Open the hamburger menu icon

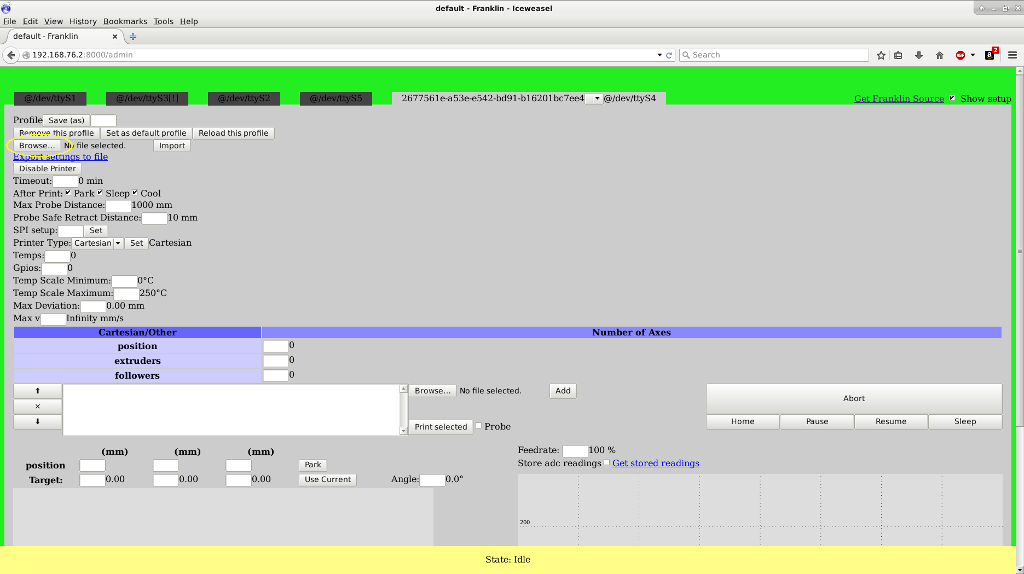tap(1012, 55)
